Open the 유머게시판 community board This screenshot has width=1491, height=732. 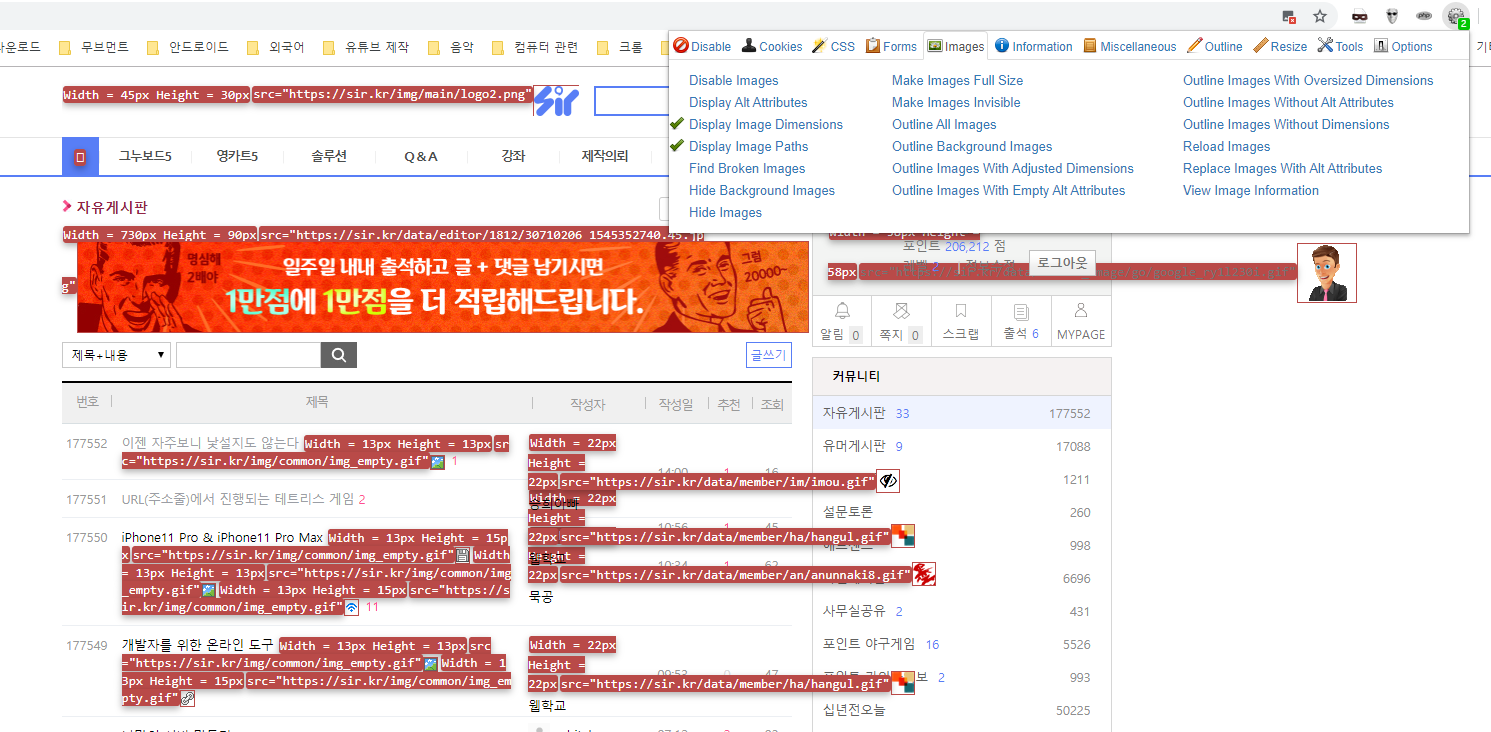854,446
